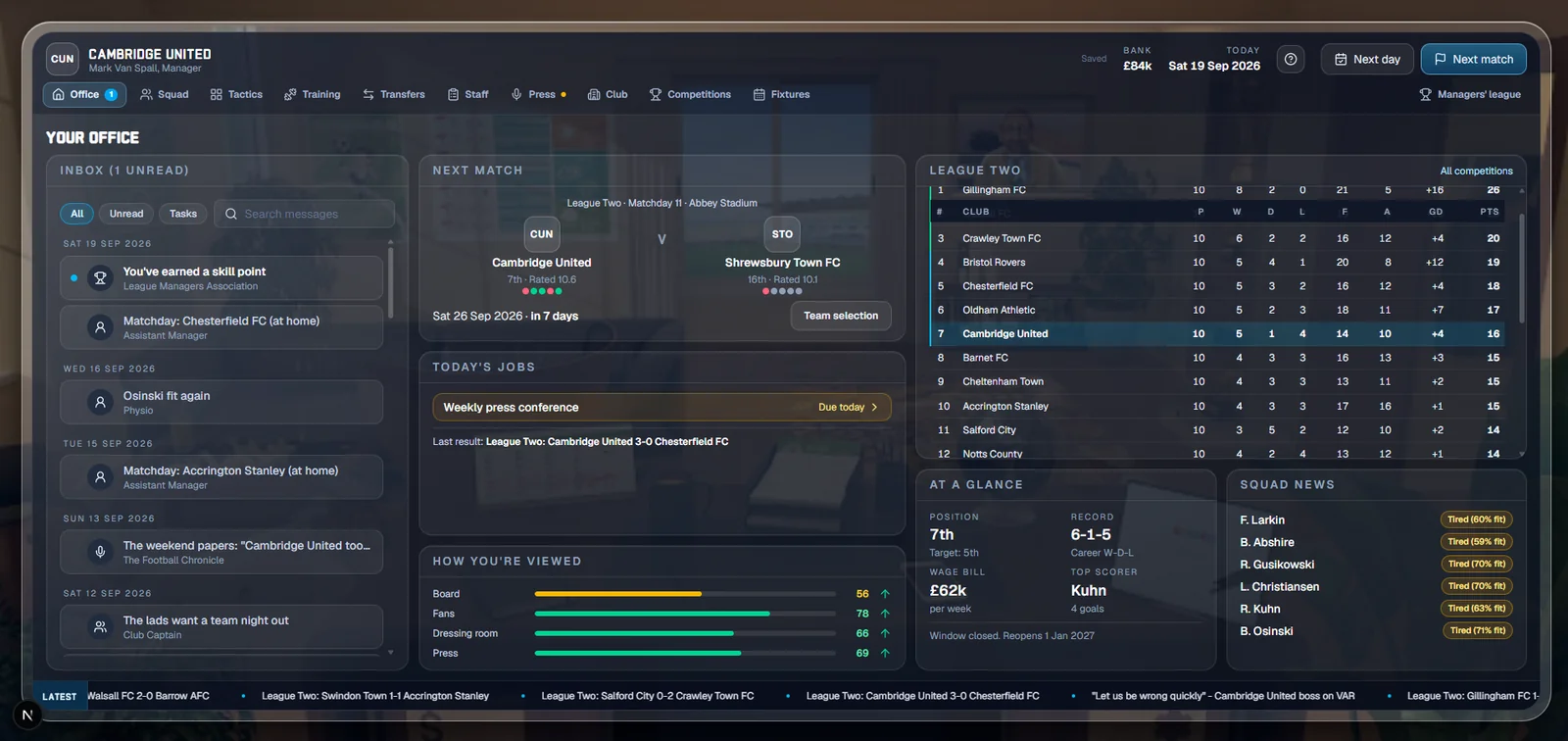Viewport: 1568px width, 741px height.
Task: Open Weekly press conference job chevron
Action: coord(874,407)
